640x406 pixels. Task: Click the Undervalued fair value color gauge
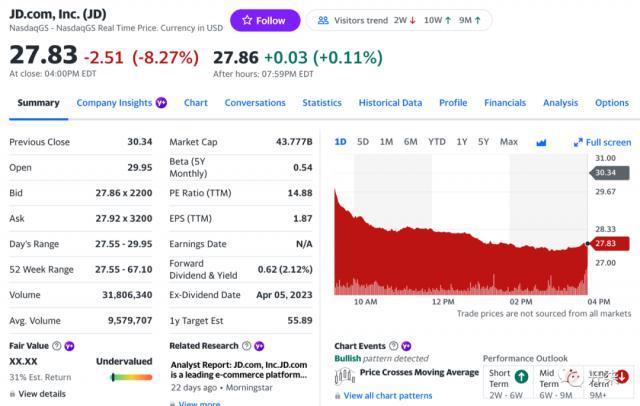[x=131, y=377]
